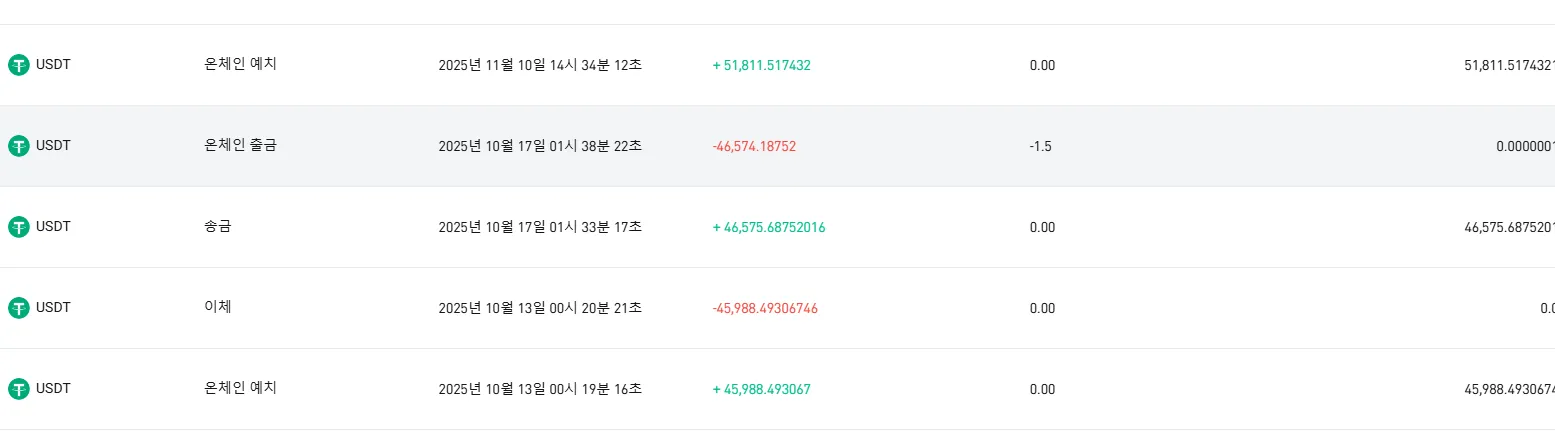Click the balance in the 송금 row
1555x441 pixels.
(x=1509, y=227)
